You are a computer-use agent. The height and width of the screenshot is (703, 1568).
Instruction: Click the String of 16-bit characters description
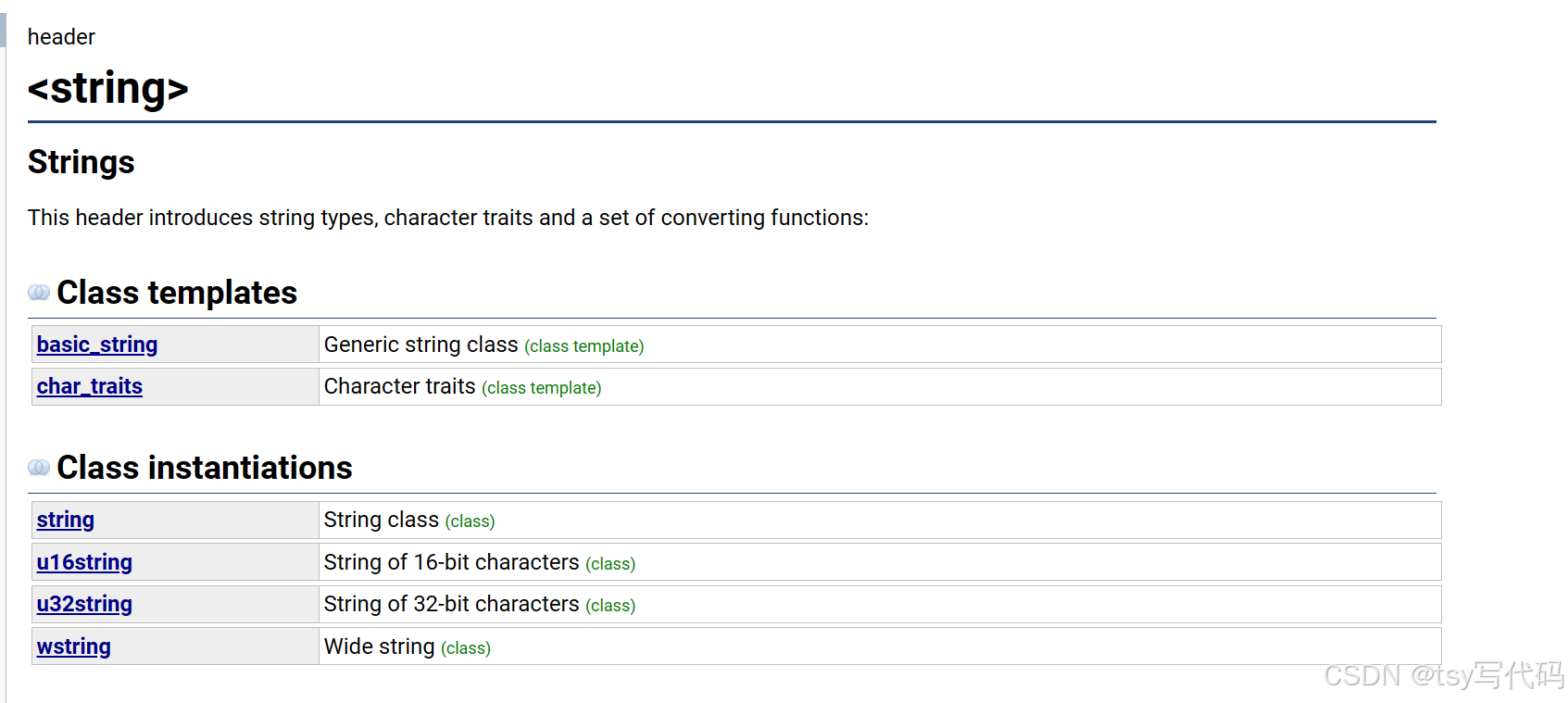tap(480, 562)
